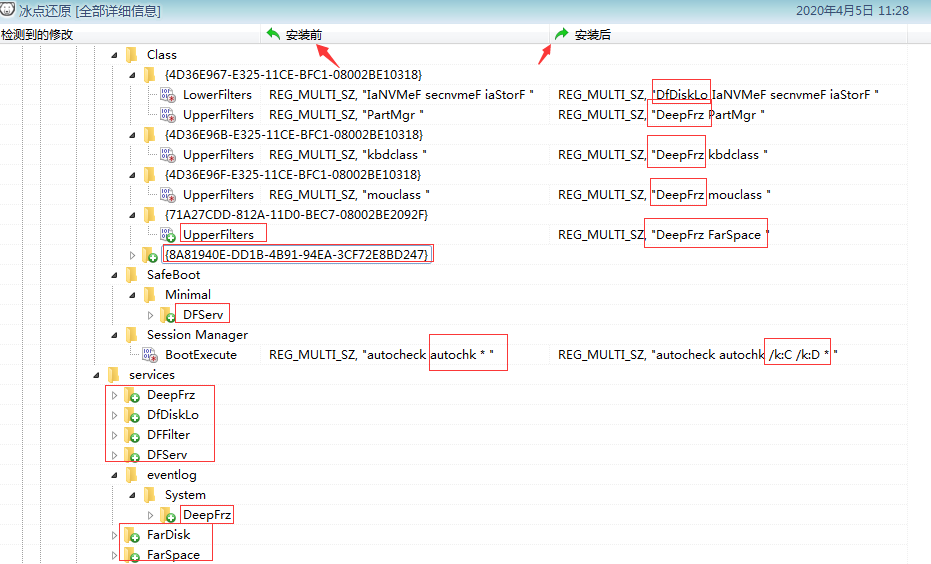
Task: Click the eventlog folder icon
Action: click(x=132, y=475)
